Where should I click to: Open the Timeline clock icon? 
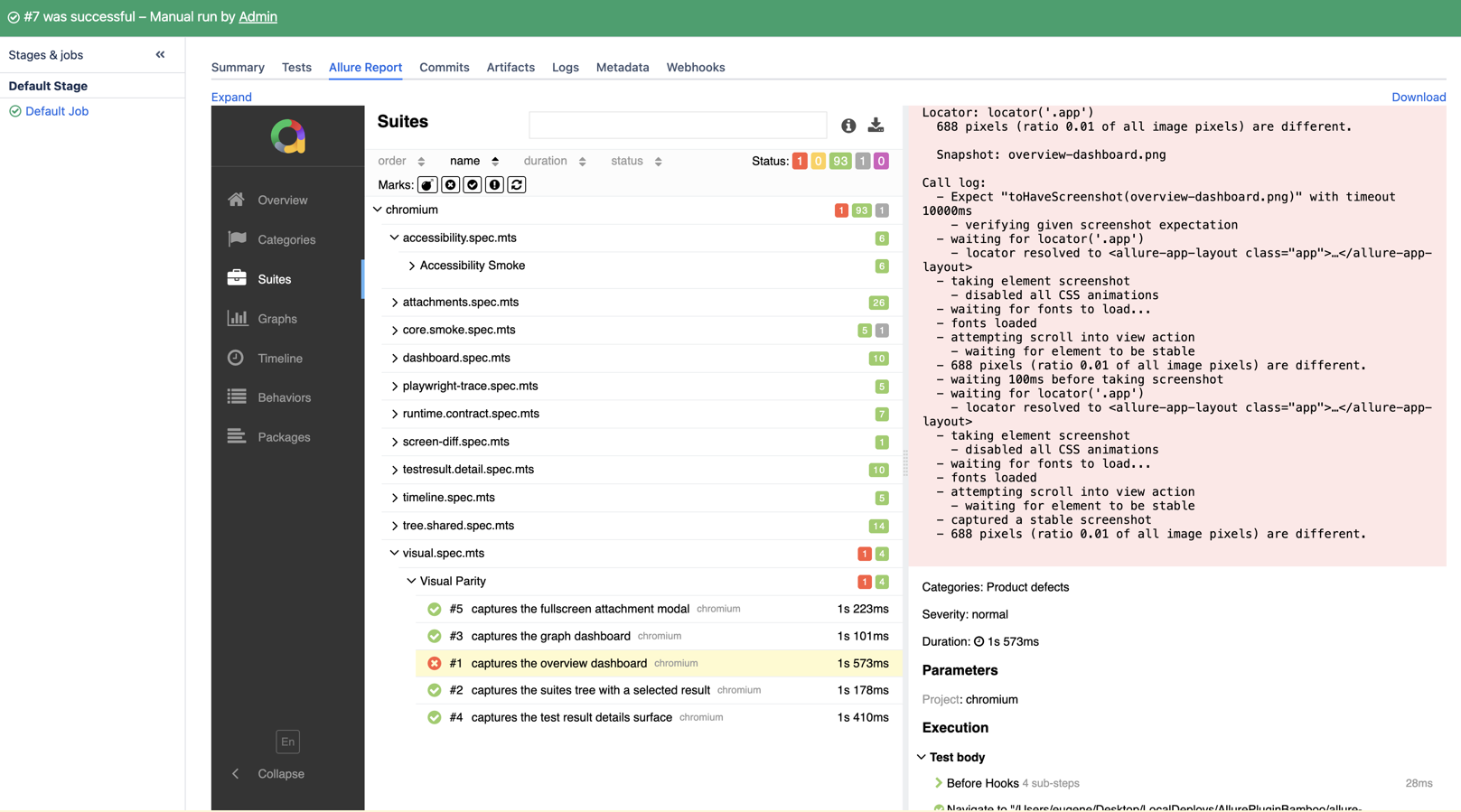tap(236, 358)
